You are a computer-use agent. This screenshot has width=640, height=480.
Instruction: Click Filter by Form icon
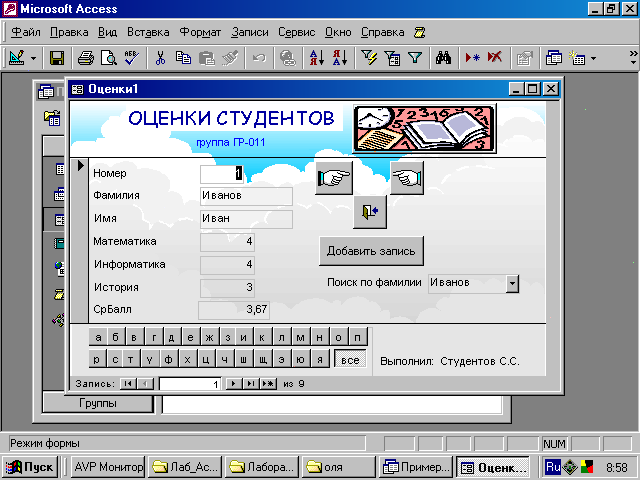[392, 58]
